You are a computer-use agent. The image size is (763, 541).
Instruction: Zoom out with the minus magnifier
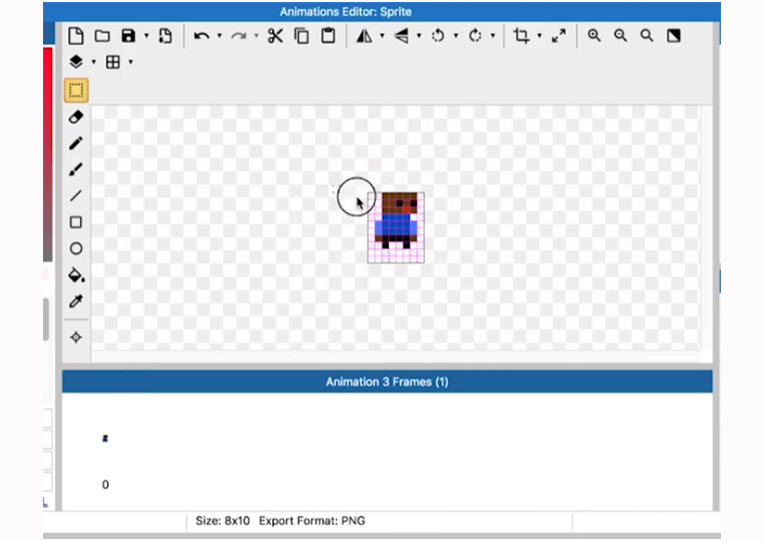pyautogui.click(x=620, y=36)
